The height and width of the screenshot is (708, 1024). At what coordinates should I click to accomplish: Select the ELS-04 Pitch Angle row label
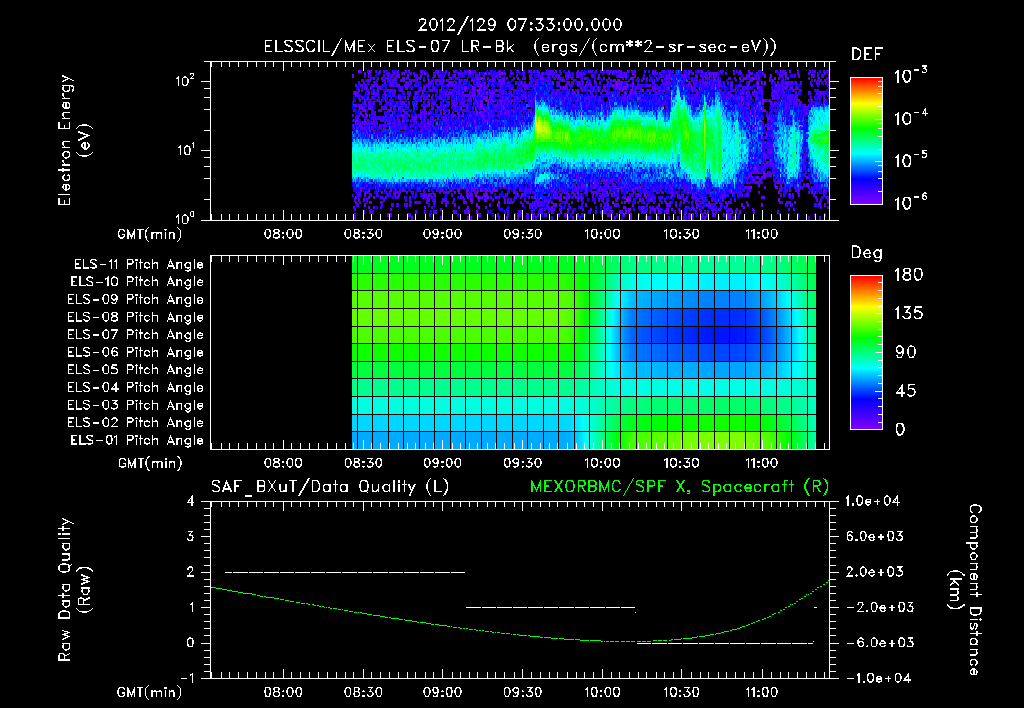(x=136, y=387)
